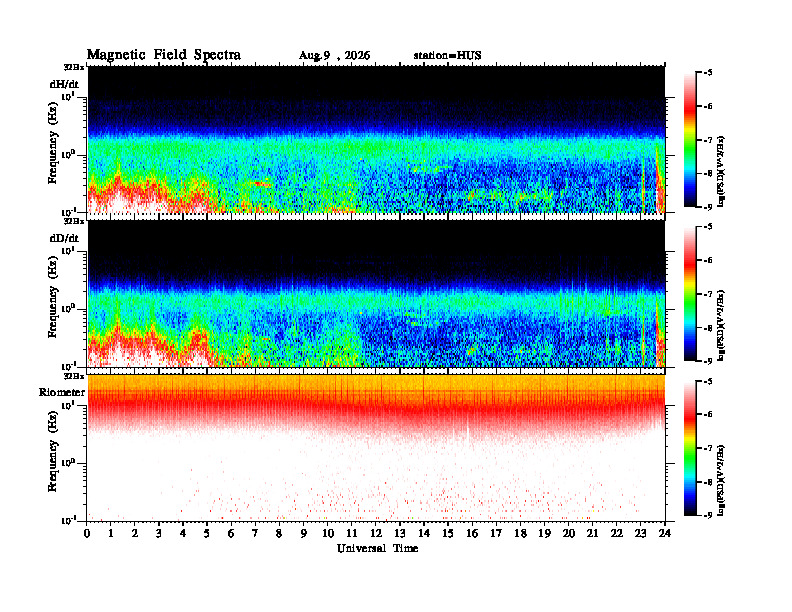Click the "dH/dt" panel label

[x=64, y=84]
